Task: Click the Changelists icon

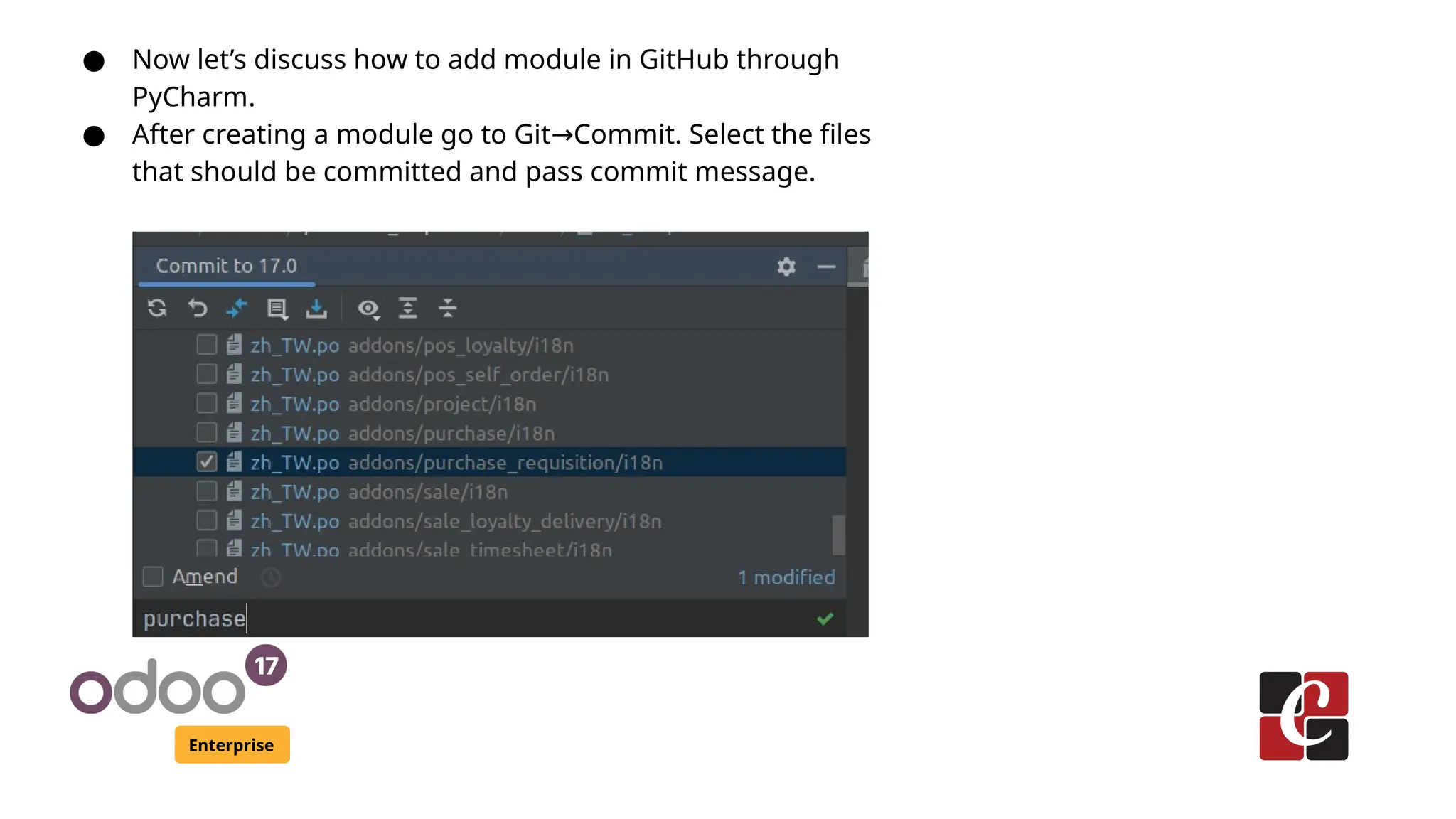Action: [277, 309]
